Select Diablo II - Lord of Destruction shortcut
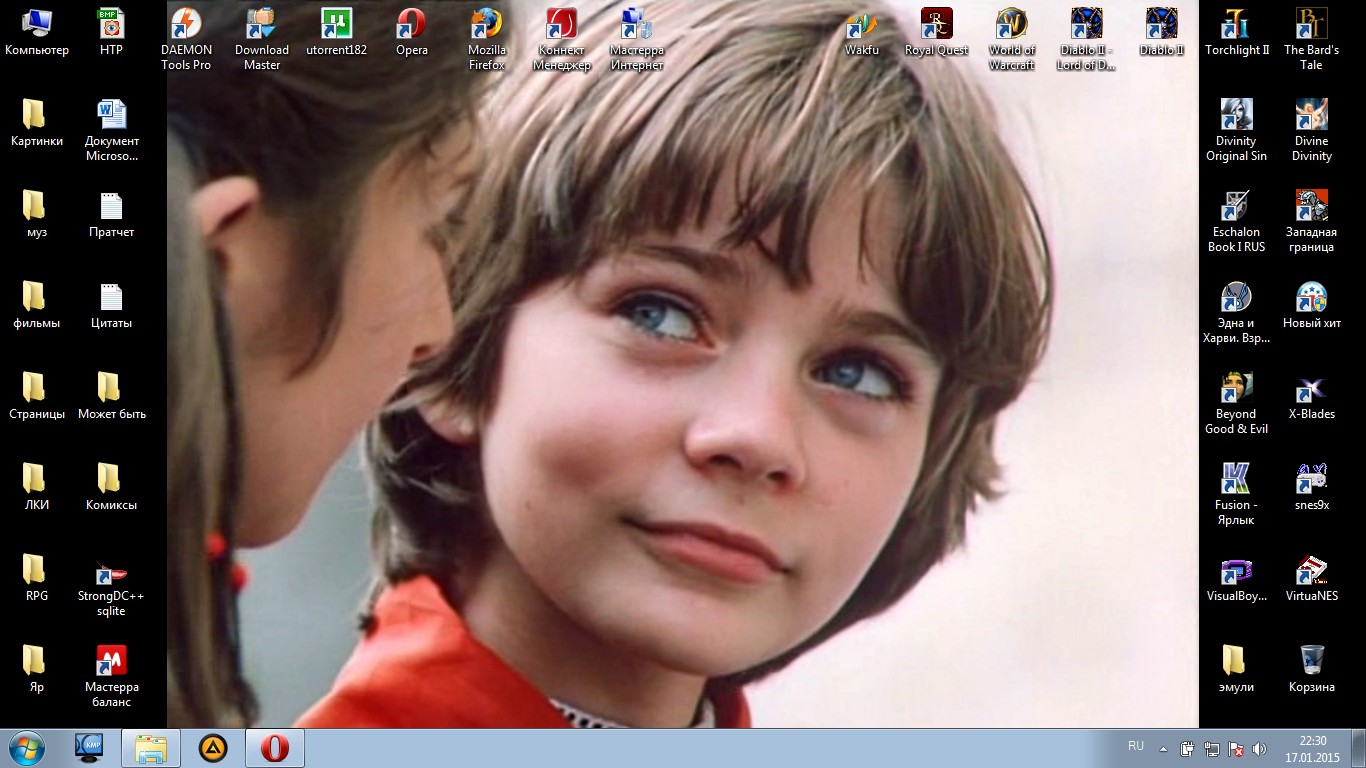 [1086, 39]
